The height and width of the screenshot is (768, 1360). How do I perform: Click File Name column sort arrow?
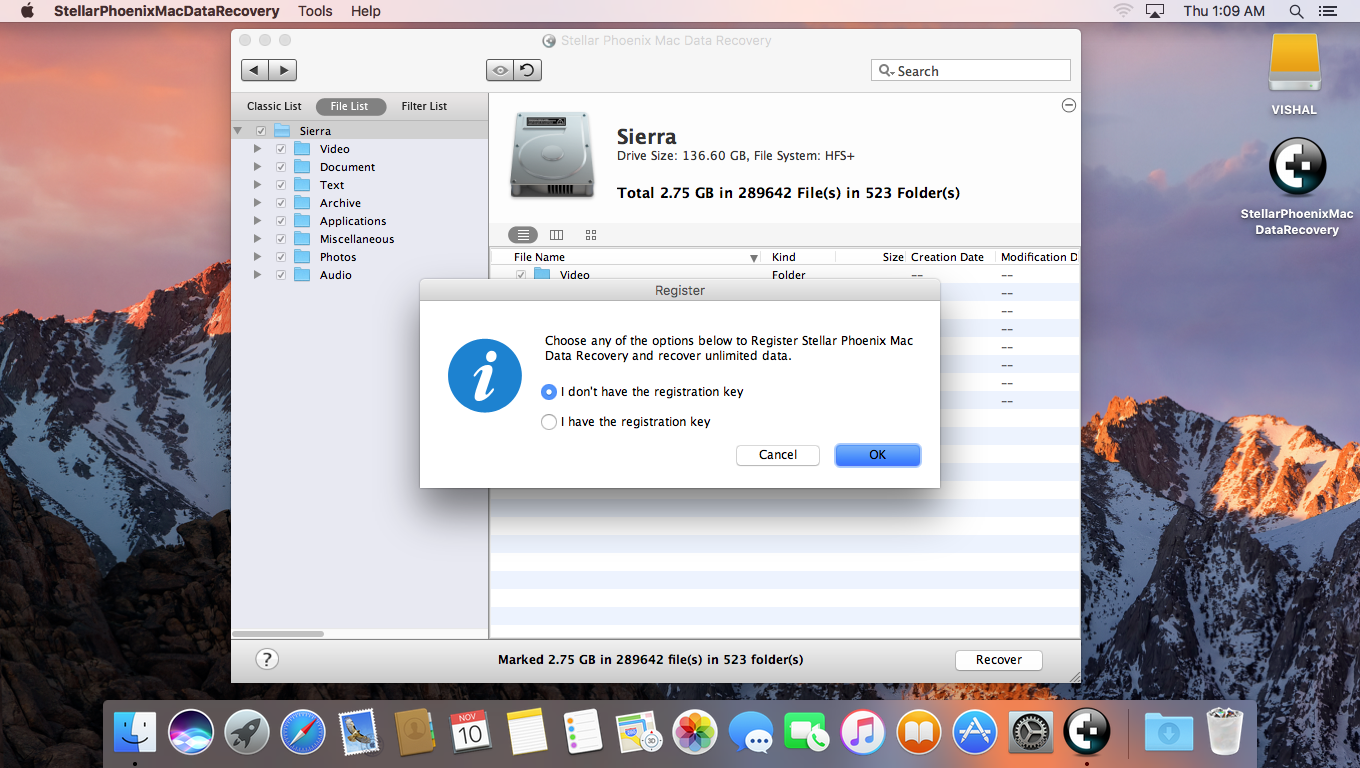(x=754, y=258)
